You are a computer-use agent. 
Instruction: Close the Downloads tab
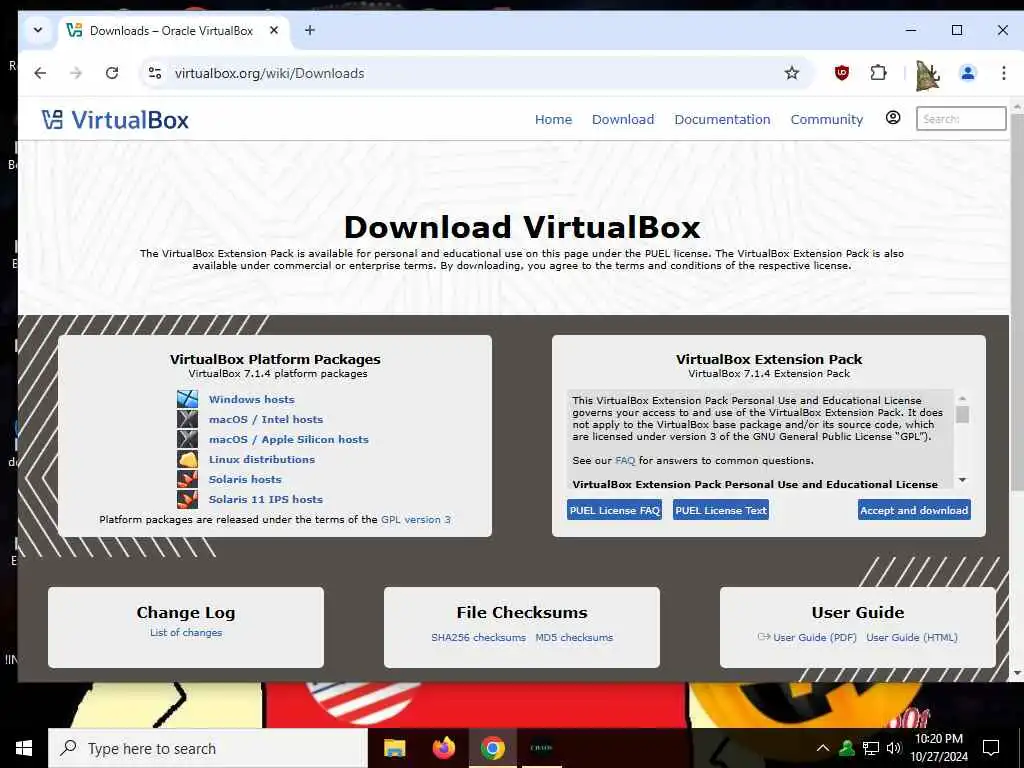(x=274, y=30)
